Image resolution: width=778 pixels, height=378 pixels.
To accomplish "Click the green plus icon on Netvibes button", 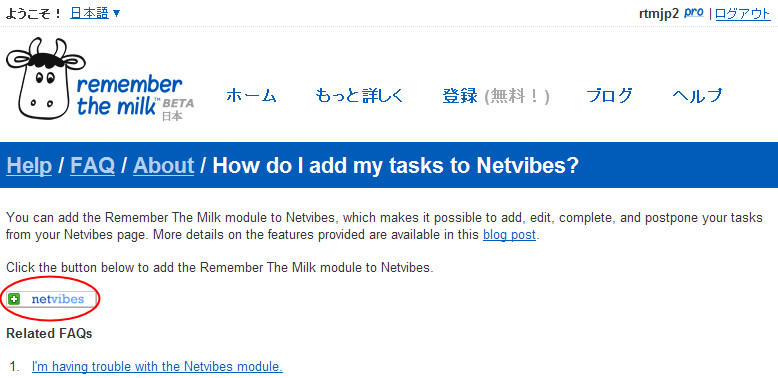I will pyautogui.click(x=14, y=299).
